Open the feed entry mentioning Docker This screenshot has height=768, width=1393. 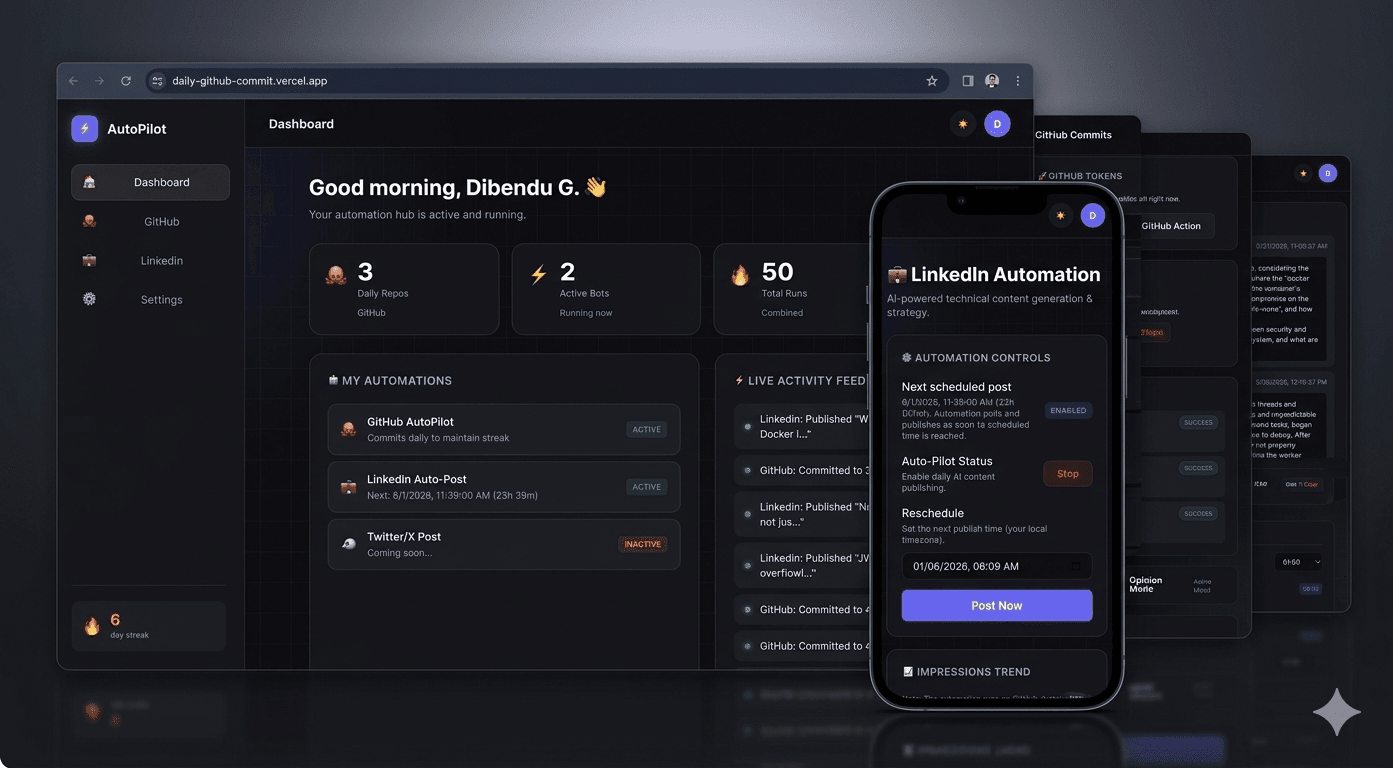tap(802, 426)
